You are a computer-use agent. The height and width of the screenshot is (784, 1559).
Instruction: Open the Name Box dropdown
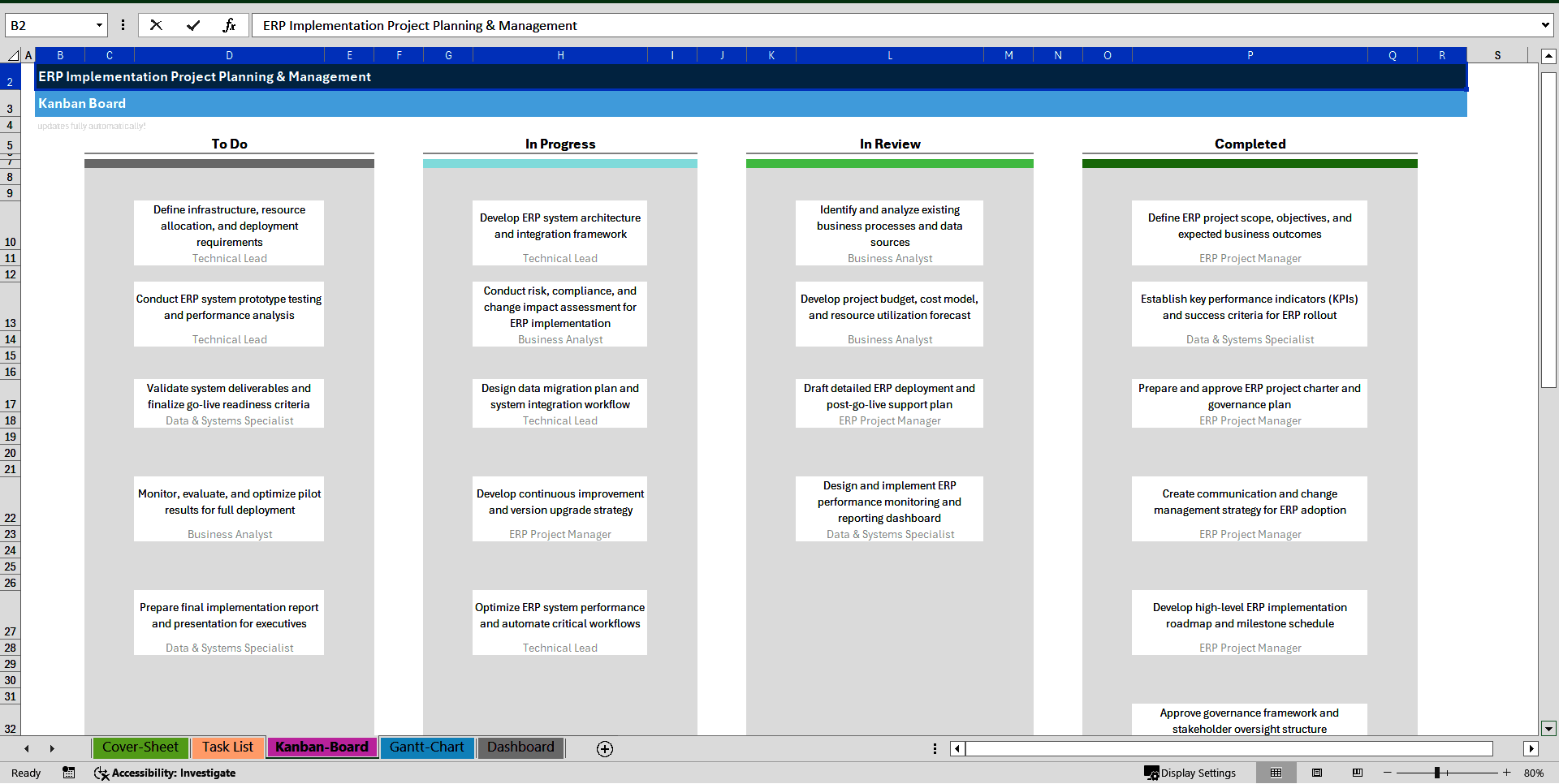pos(99,25)
